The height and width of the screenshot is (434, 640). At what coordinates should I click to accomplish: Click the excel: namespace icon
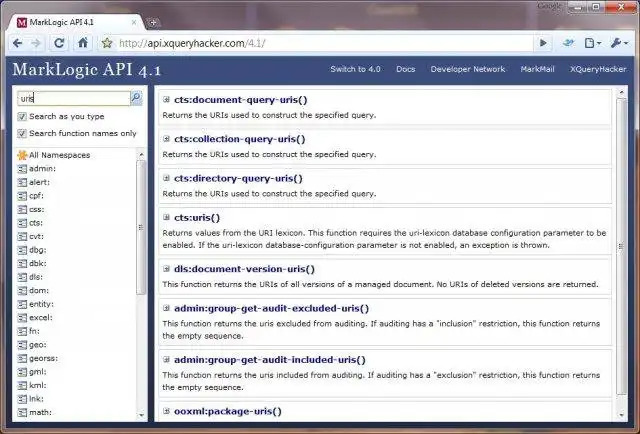(22, 318)
